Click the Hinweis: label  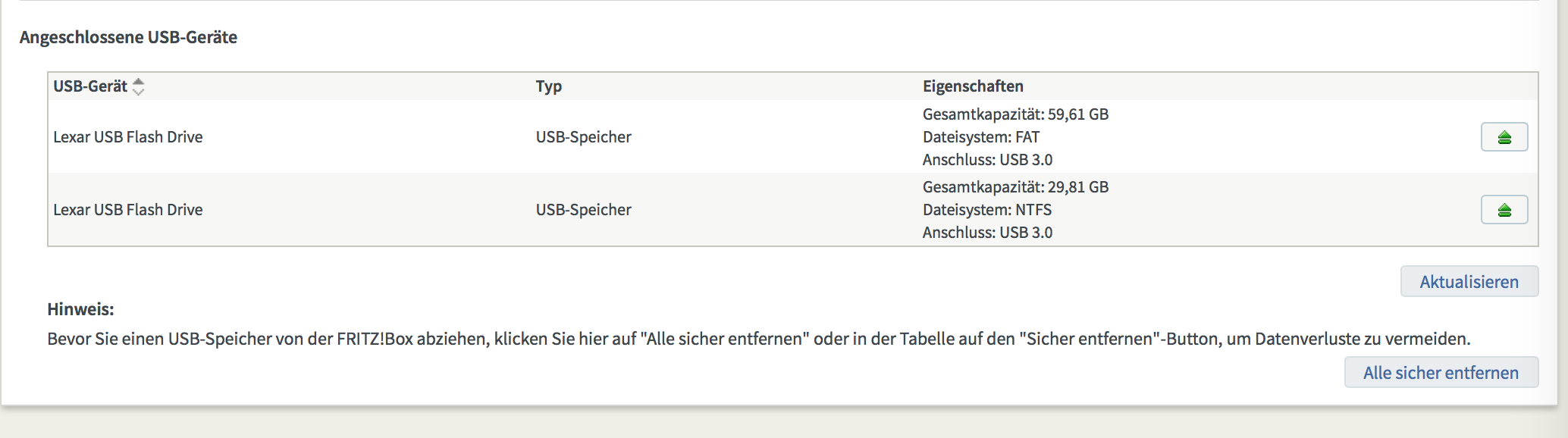[80, 309]
